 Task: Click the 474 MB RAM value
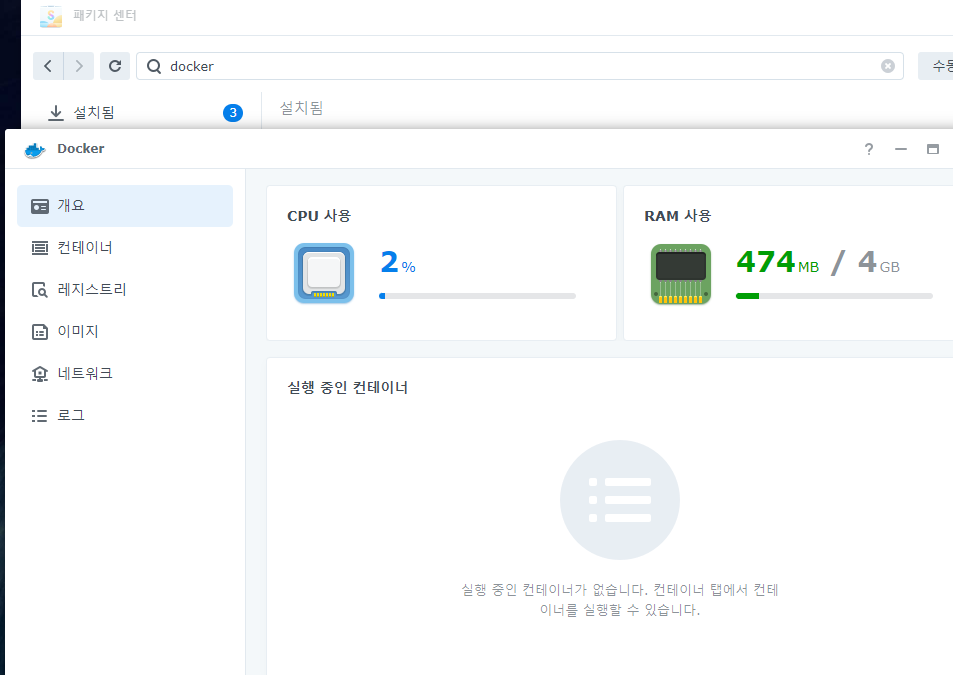point(777,262)
